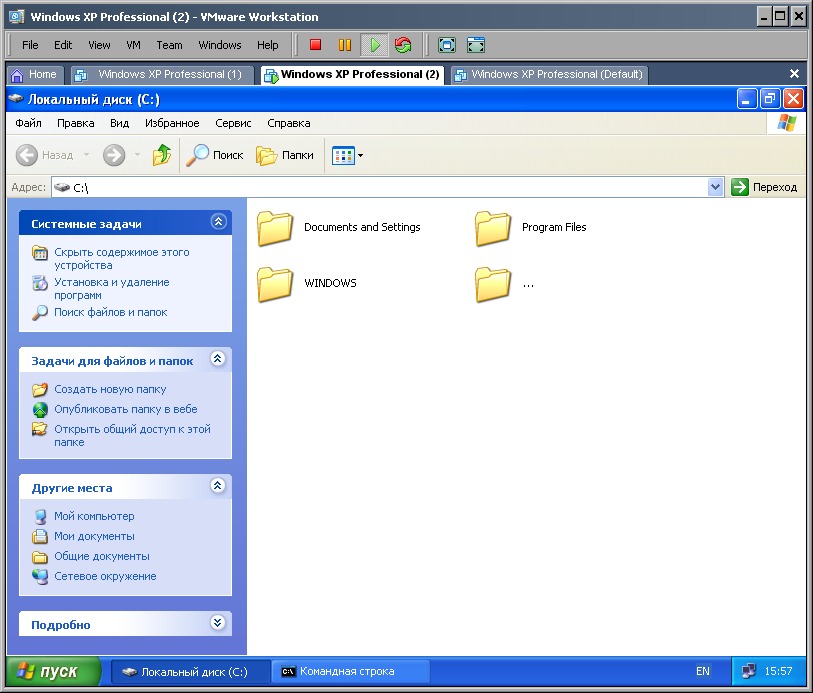Select the Program Files folder
The image size is (813, 693).
click(492, 228)
